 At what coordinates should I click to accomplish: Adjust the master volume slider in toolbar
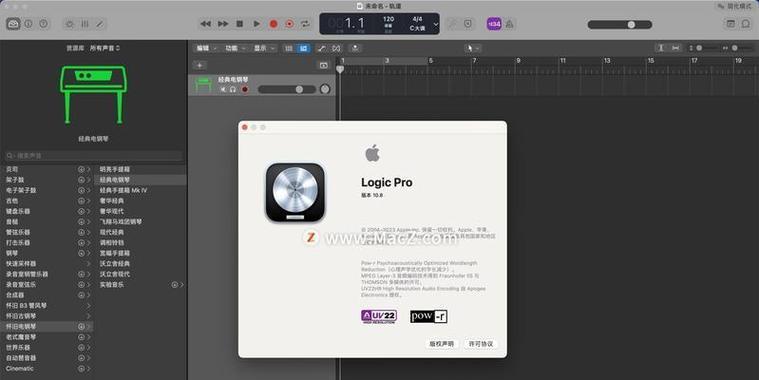click(x=620, y=24)
